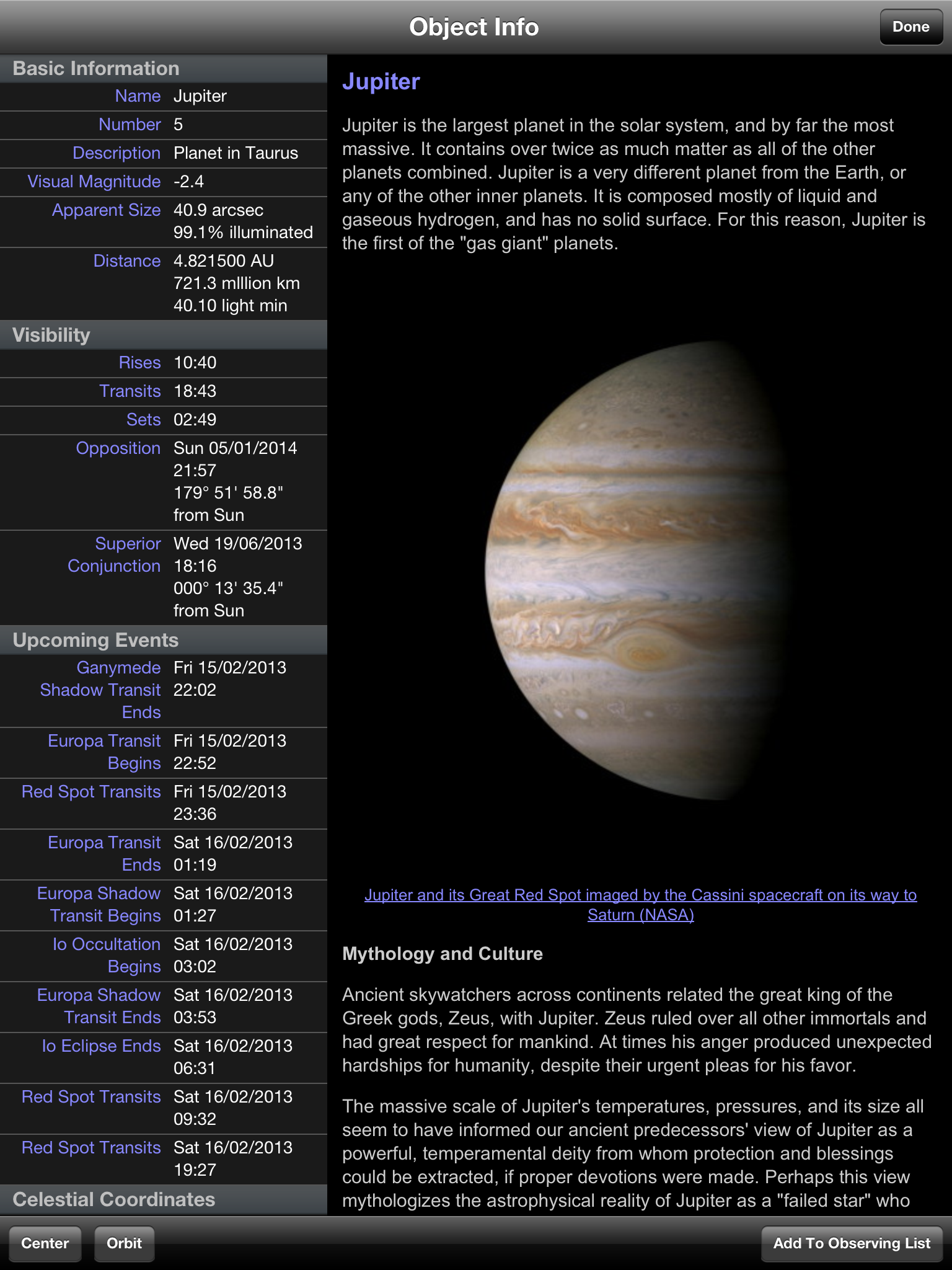Tap Red Spot Transits at 19:27
The image size is (952, 1270).
(x=163, y=1159)
